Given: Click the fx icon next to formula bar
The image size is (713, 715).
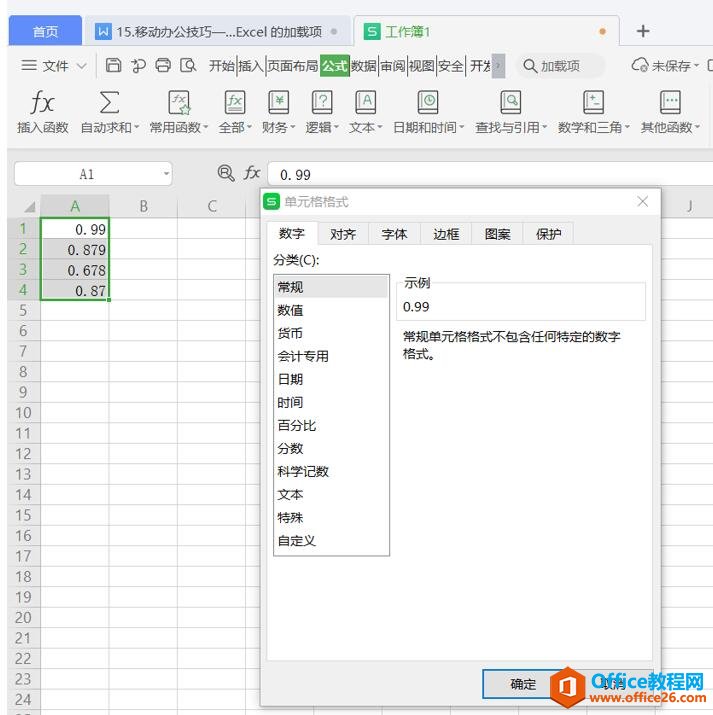Looking at the screenshot, I should (252, 173).
